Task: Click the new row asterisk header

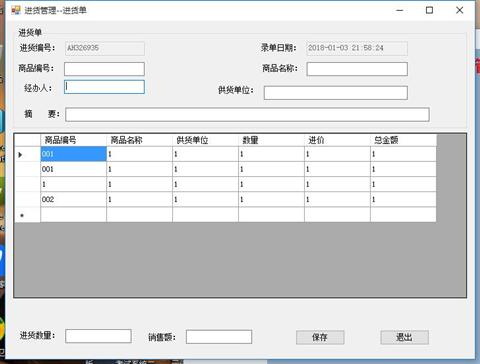Action: pos(27,215)
